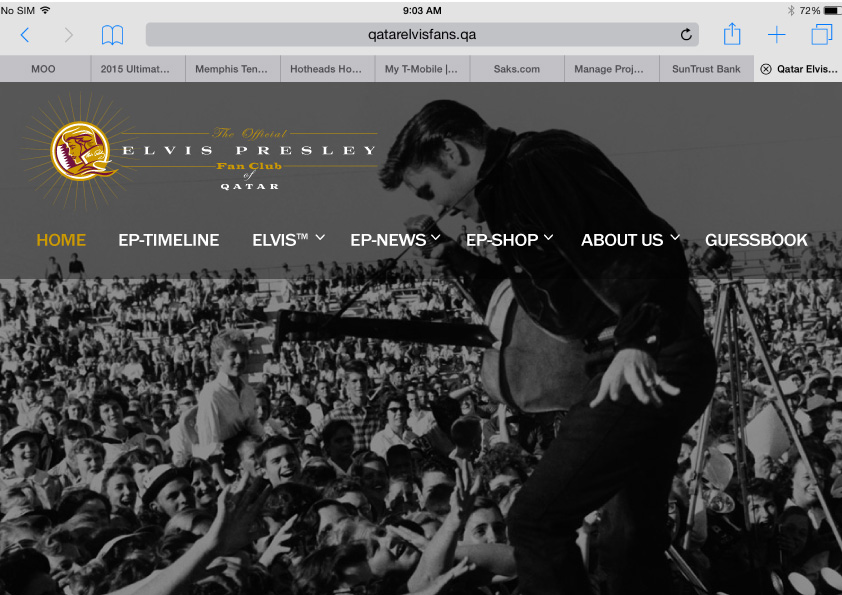Viewport: 842px width, 595px height.
Task: Click the Elvis Presley Fan Club title text
Action: pyautogui.click(x=250, y=158)
